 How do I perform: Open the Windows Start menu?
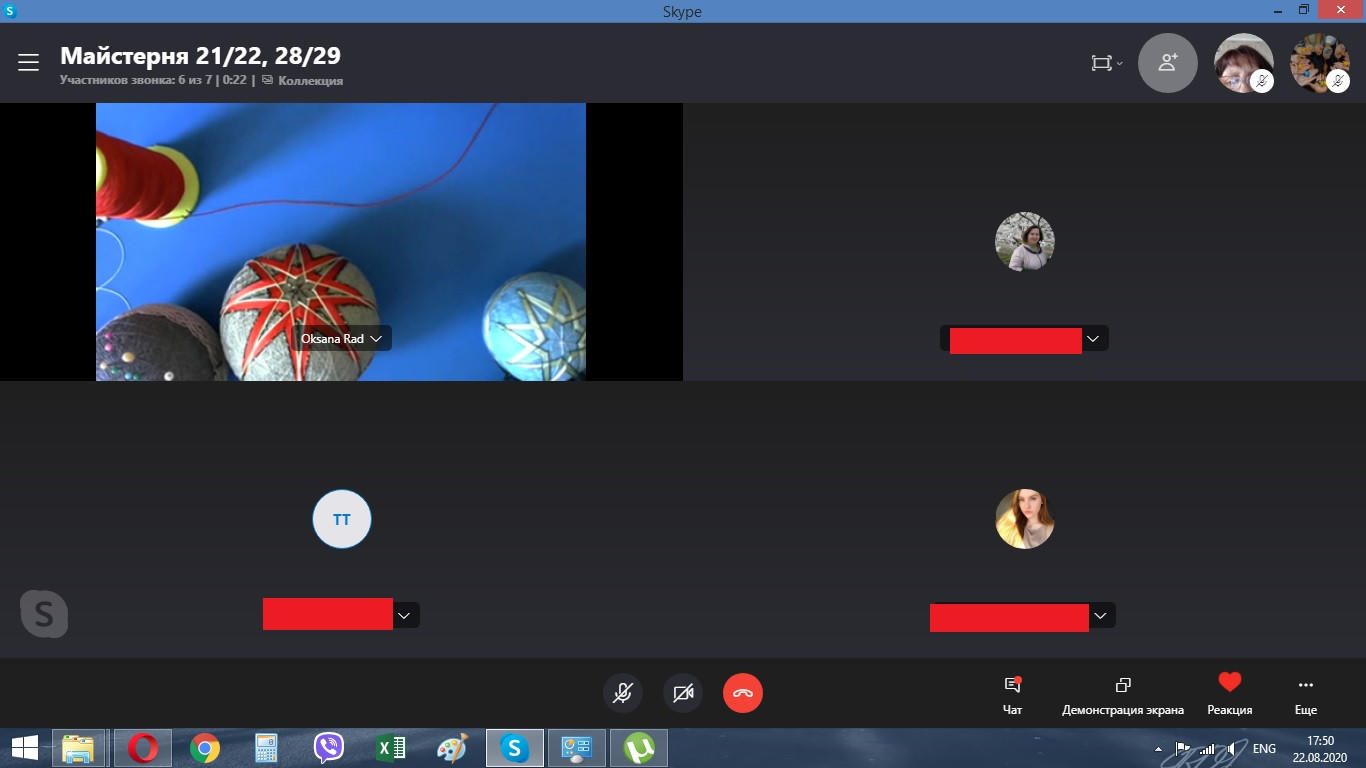pyautogui.click(x=24, y=748)
